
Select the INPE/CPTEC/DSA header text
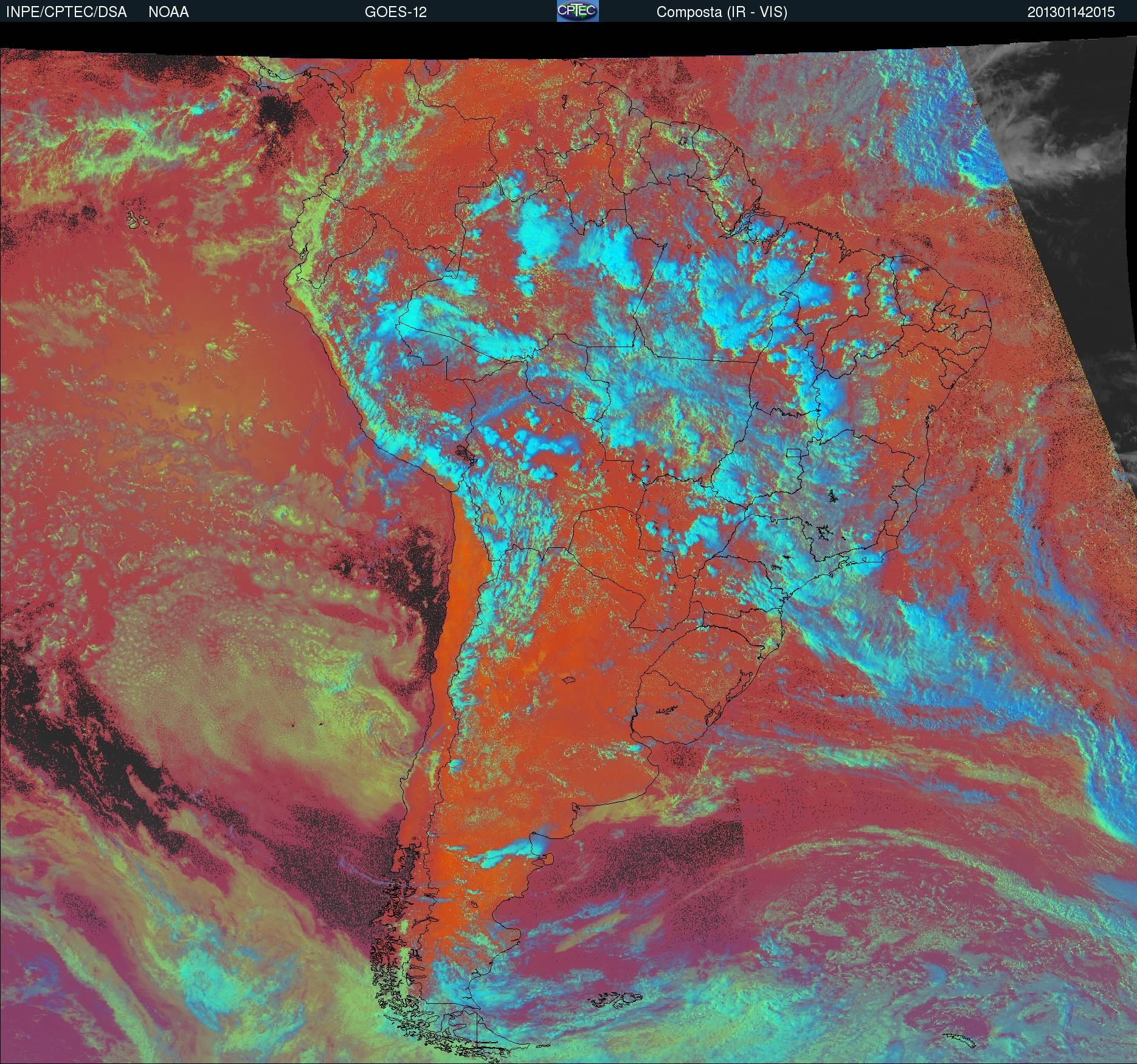(x=66, y=12)
